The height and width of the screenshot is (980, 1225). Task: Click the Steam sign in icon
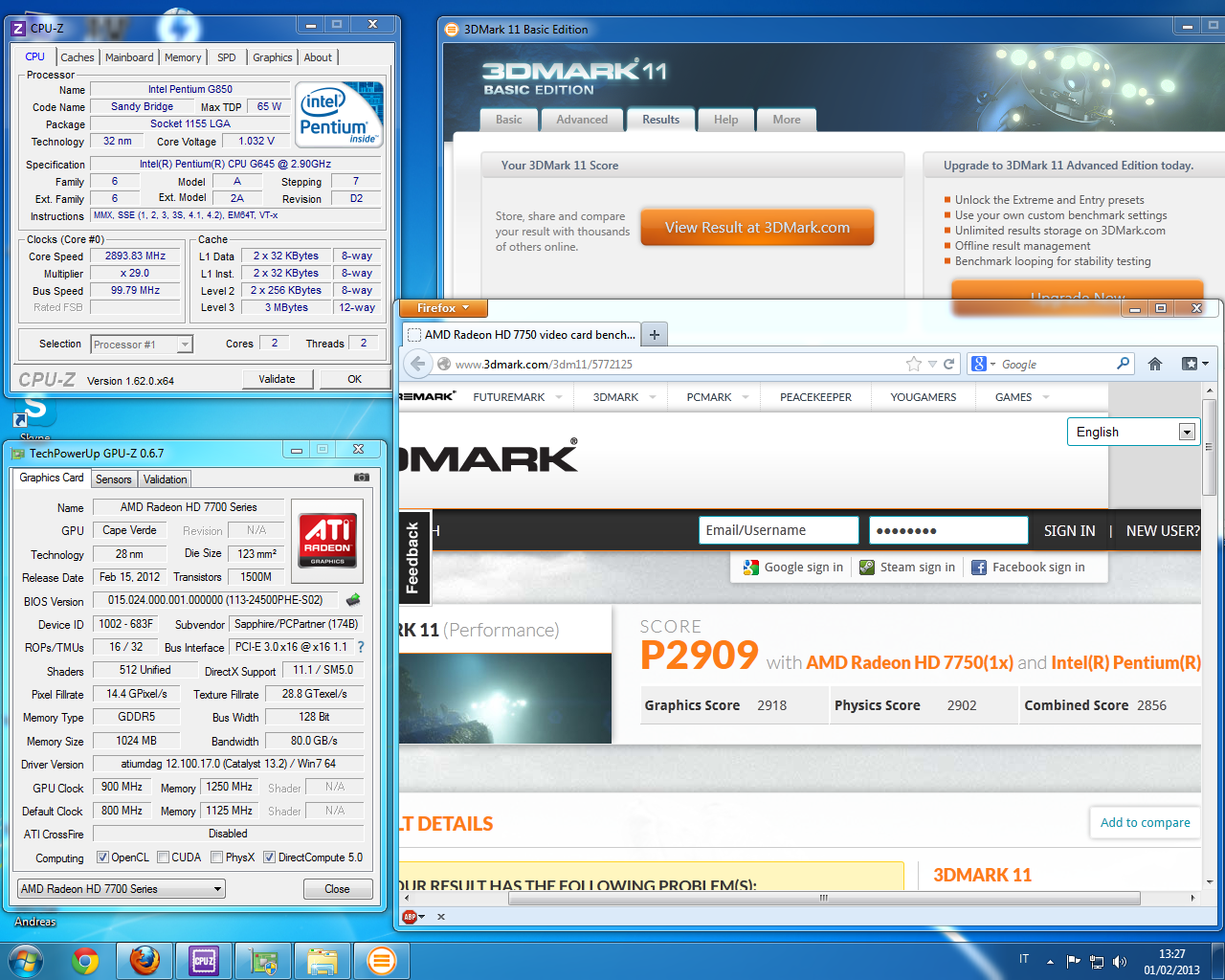click(x=867, y=568)
